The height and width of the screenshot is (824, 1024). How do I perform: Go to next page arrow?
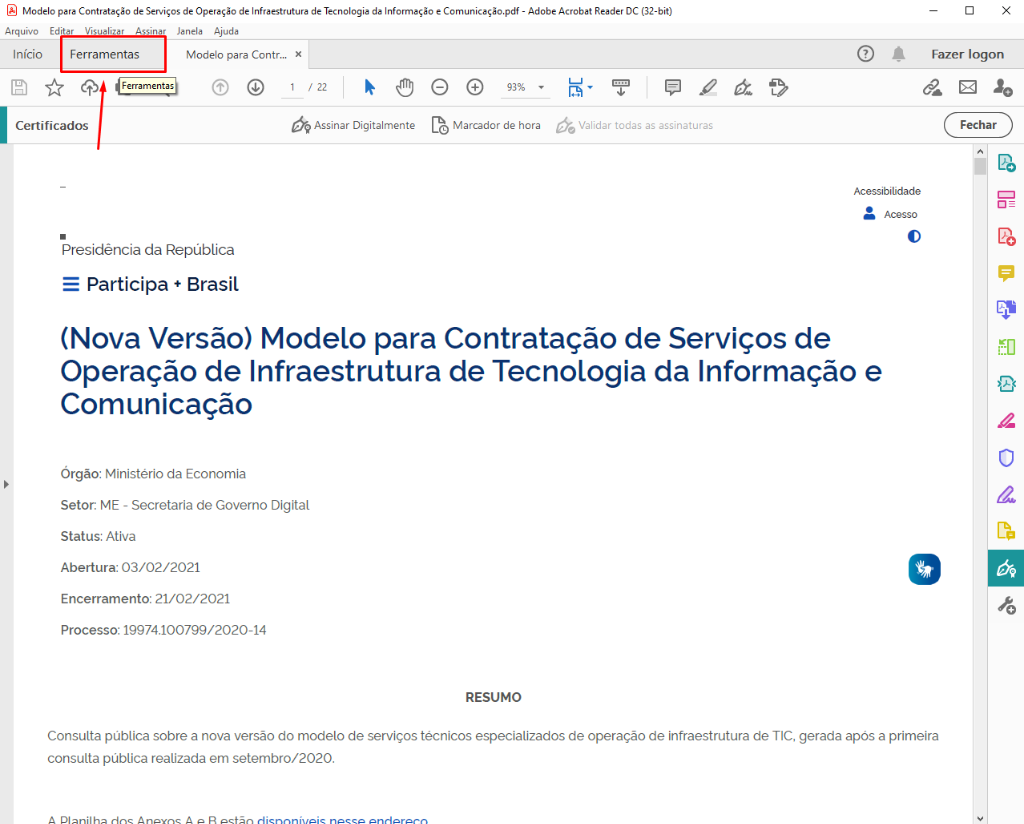point(255,88)
